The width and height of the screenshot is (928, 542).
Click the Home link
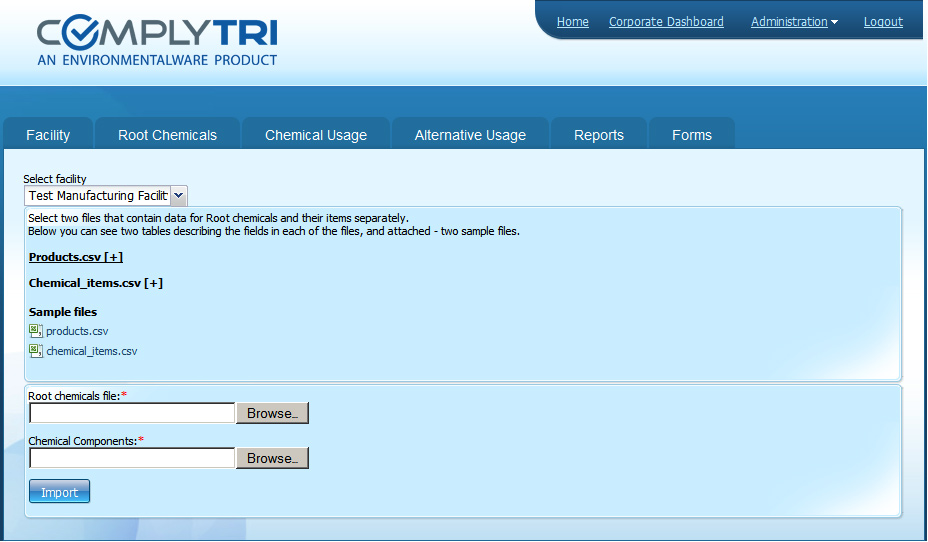click(x=573, y=22)
